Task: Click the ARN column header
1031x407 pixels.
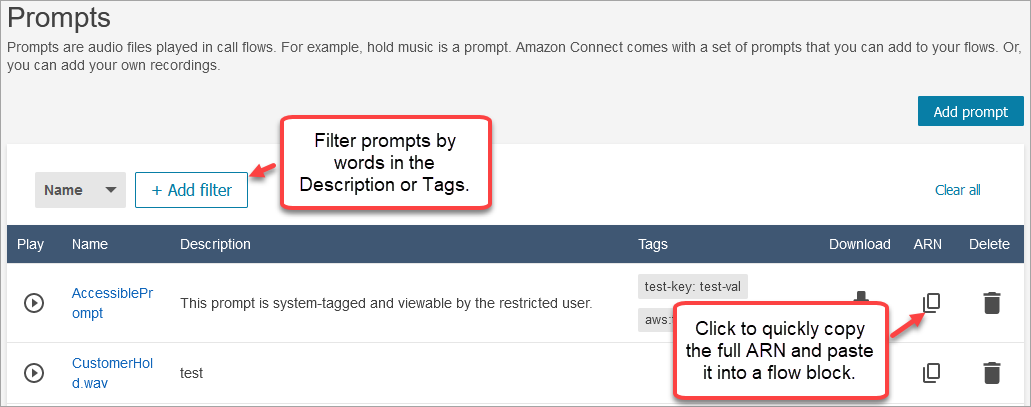Action: click(x=928, y=244)
